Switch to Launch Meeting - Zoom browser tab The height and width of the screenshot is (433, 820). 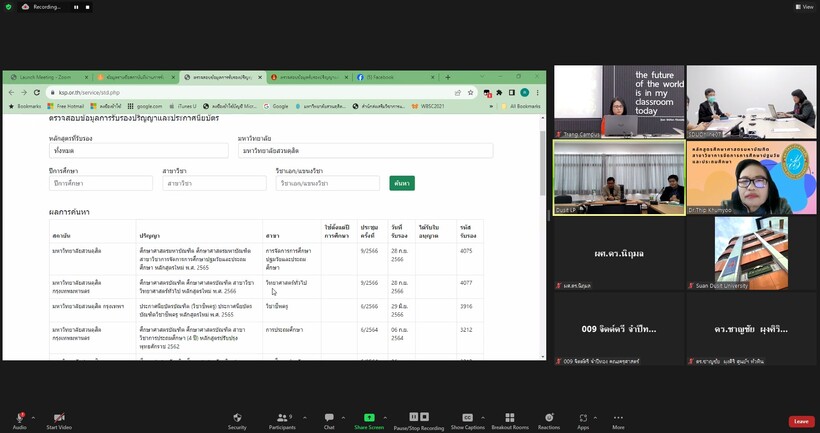tap(49, 77)
